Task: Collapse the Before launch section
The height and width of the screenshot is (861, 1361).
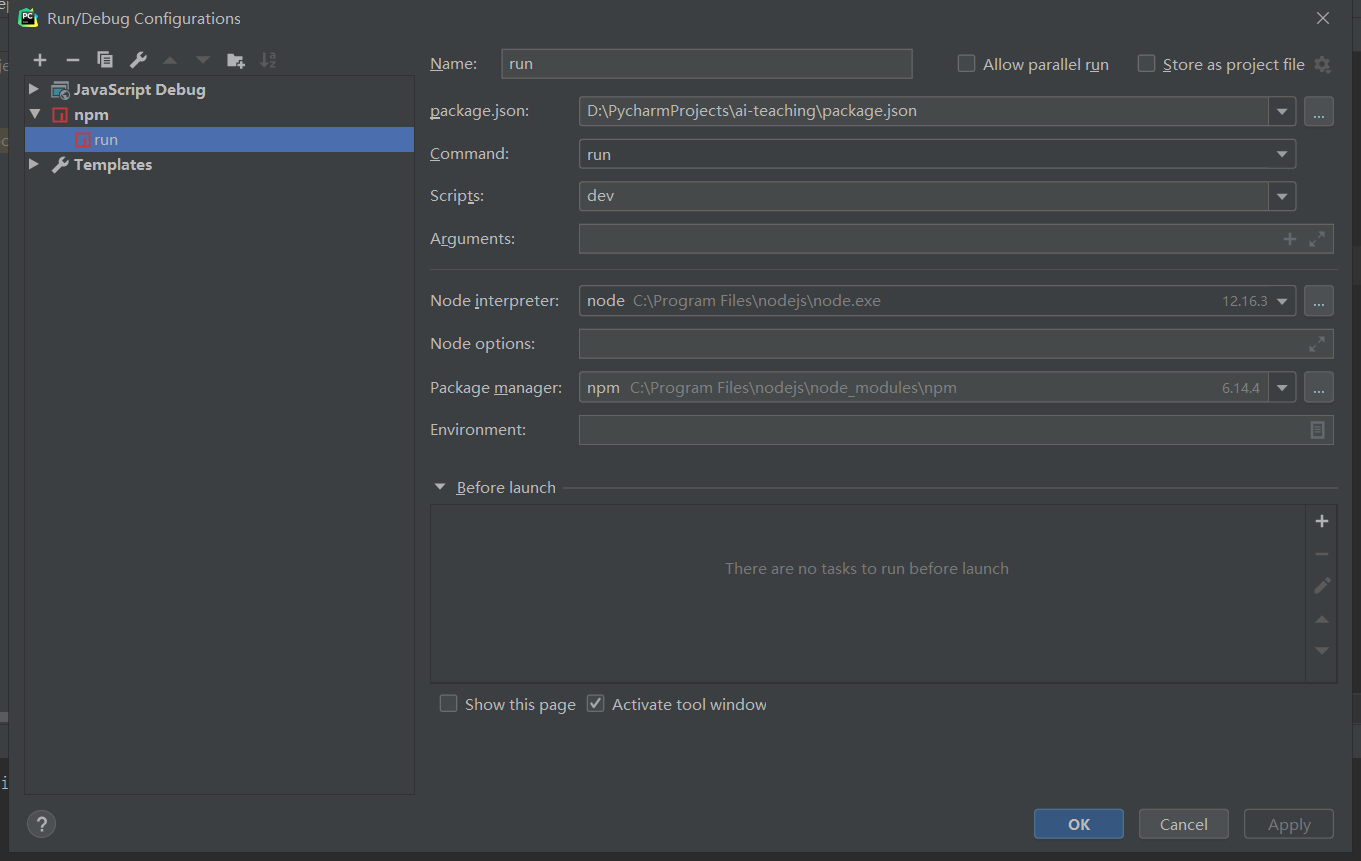Action: [x=439, y=487]
